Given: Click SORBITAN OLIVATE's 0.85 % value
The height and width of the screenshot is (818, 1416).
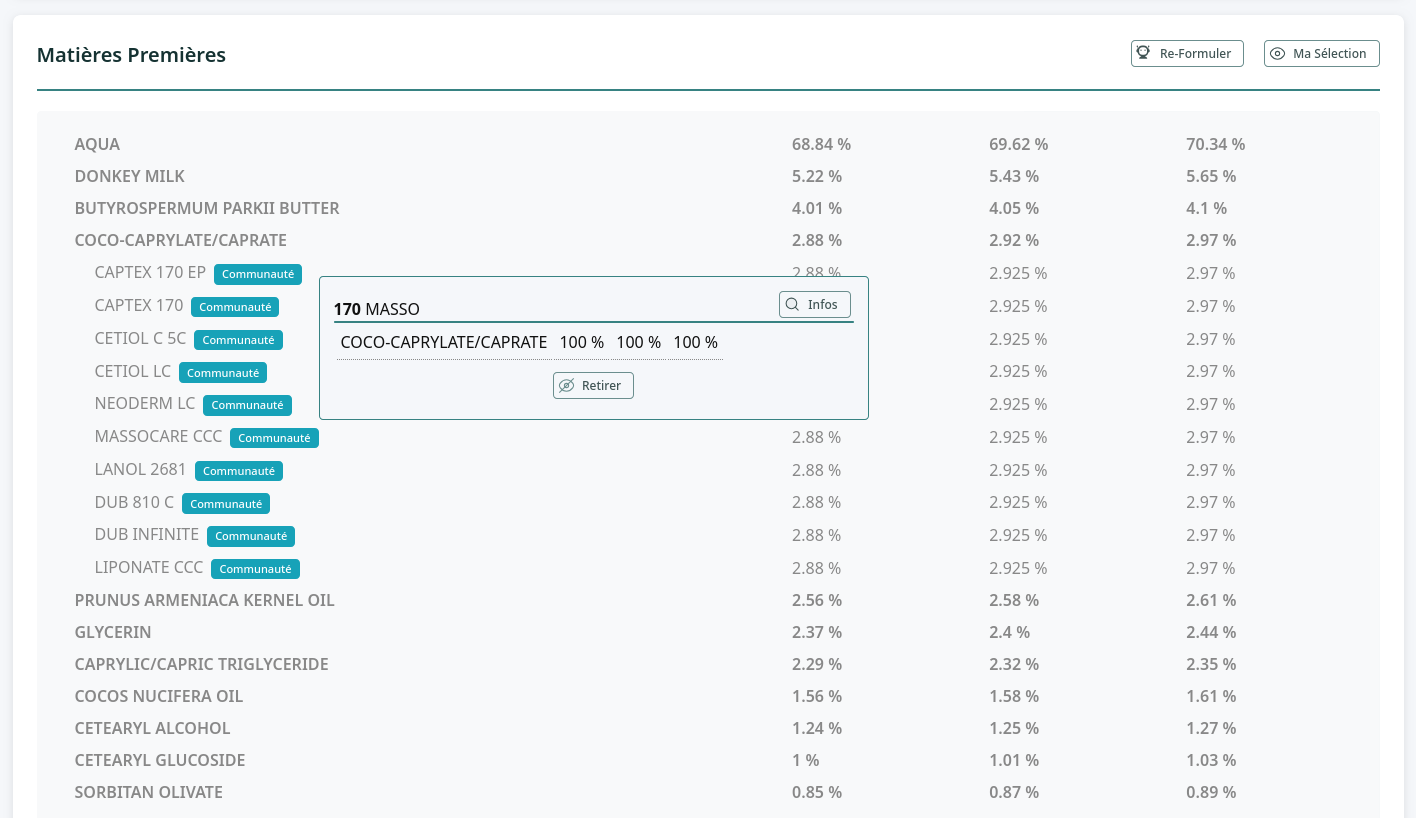Looking at the screenshot, I should tap(817, 792).
